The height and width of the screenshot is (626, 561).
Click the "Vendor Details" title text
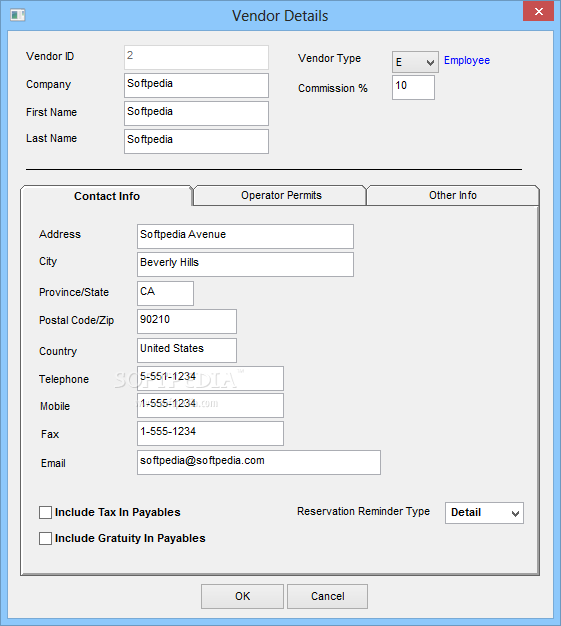coord(280,16)
